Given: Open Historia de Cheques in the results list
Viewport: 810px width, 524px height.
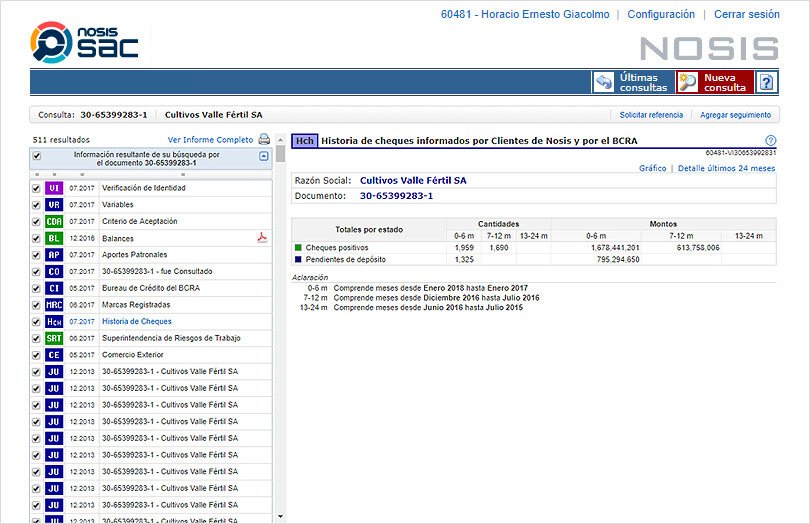Looking at the screenshot, I should click(x=136, y=321).
